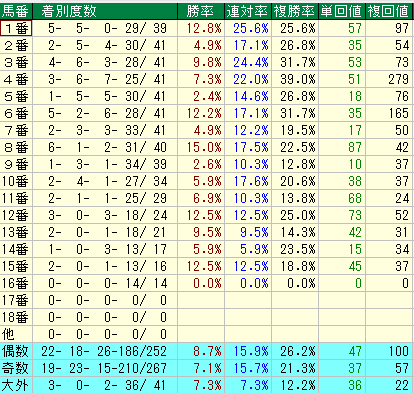This screenshot has height=393, width=414.
Task: Click the 4番 複回値 value 279
Action: click(x=398, y=79)
